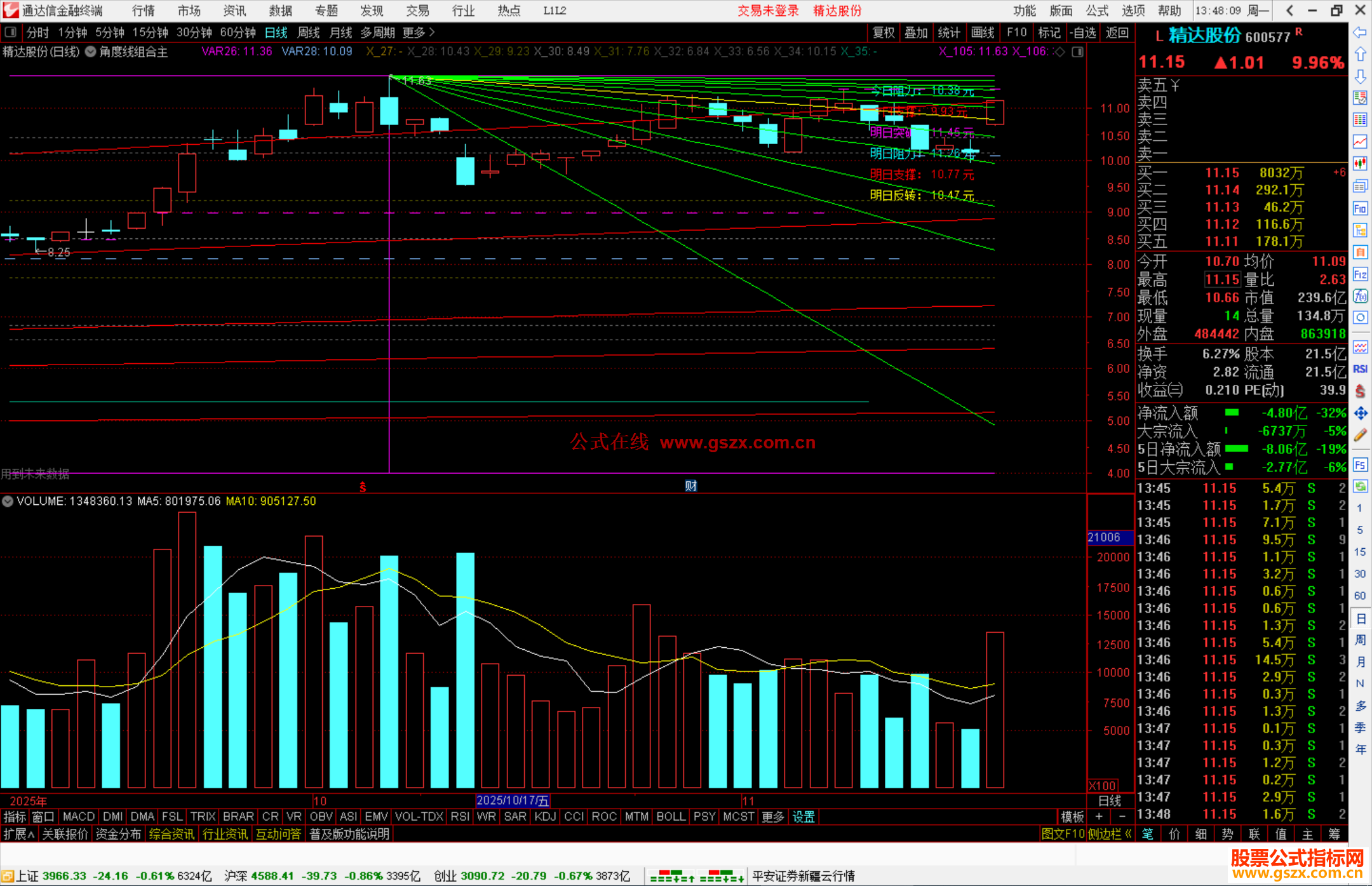Image resolution: width=1372 pixels, height=886 pixels.
Task: Click the MACD indicator button
Action: (79, 817)
